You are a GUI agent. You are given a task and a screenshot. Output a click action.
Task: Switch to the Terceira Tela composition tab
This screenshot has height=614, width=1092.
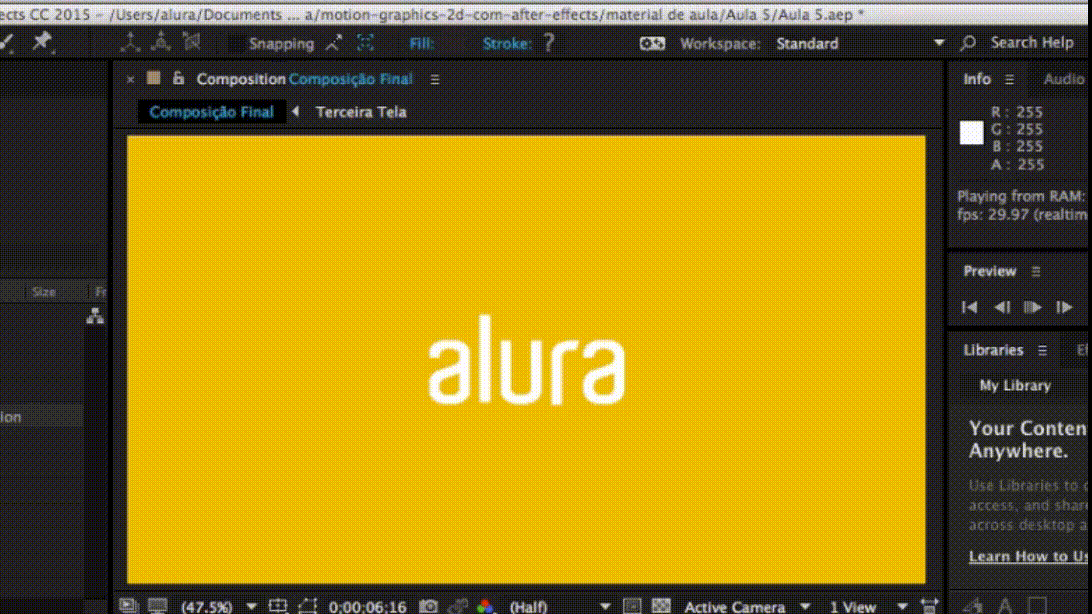point(361,112)
